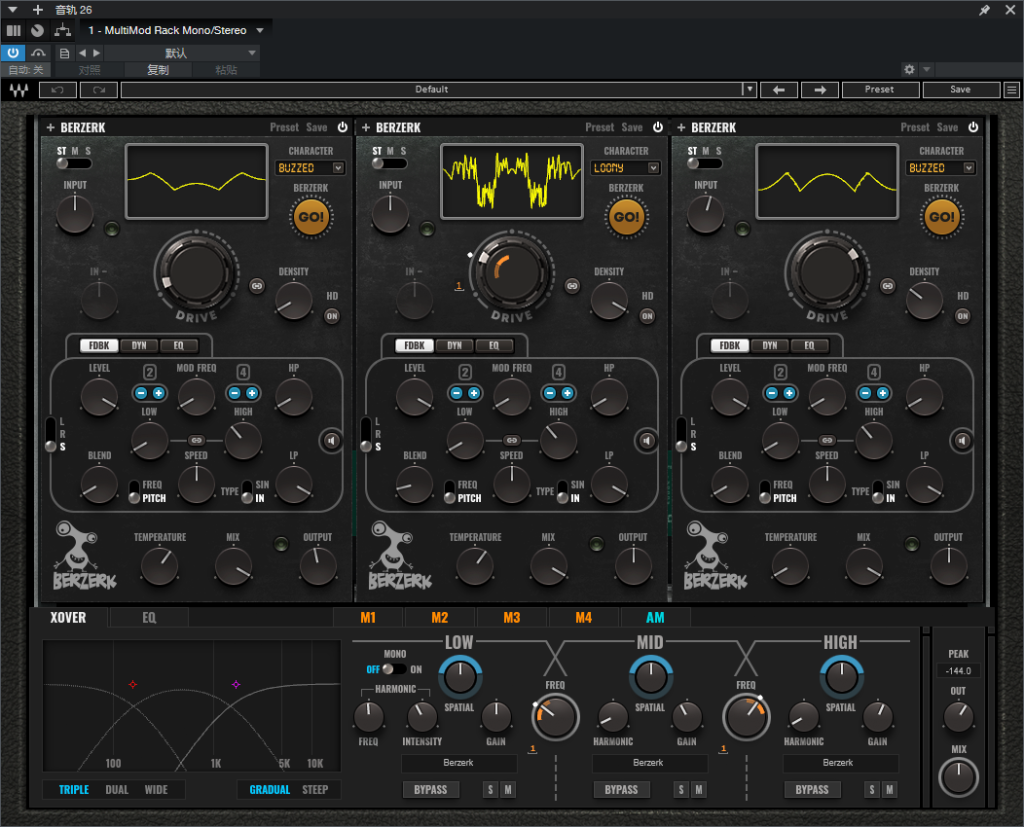Select the M3 macro tab
Image resolution: width=1024 pixels, height=827 pixels.
512,618
